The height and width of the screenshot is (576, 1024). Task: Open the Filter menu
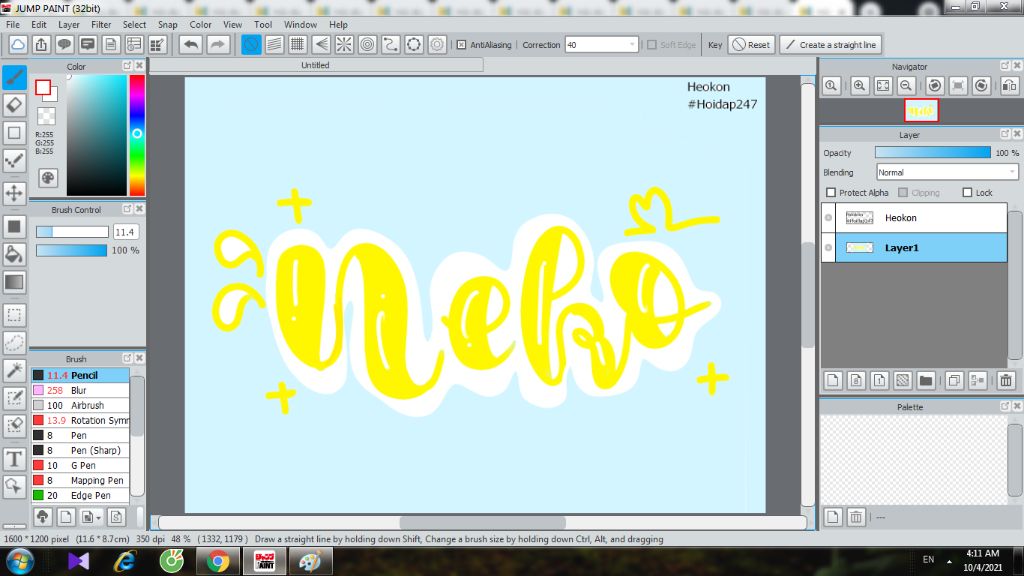(x=101, y=24)
